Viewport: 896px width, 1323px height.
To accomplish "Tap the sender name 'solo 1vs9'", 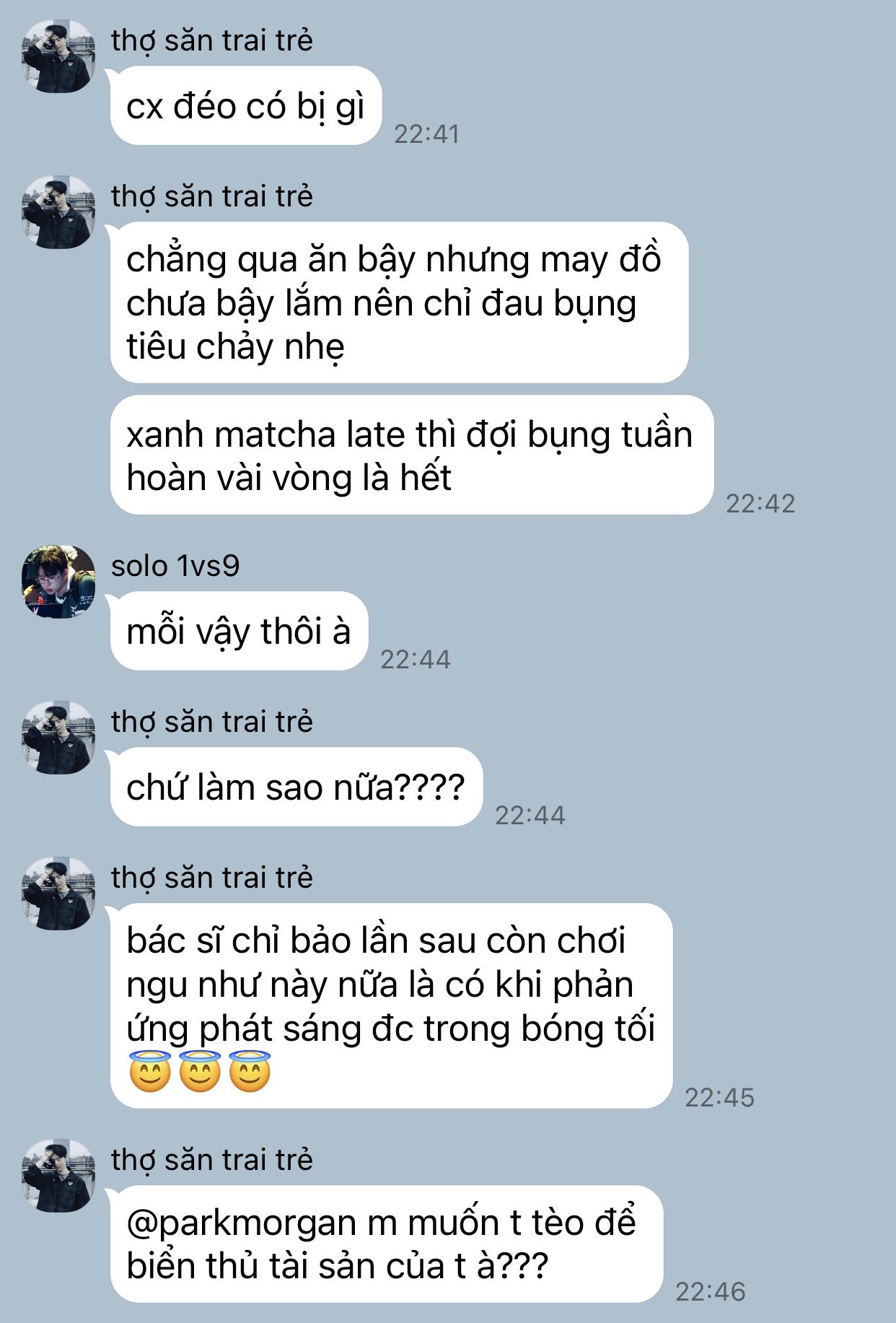I will (x=175, y=566).
